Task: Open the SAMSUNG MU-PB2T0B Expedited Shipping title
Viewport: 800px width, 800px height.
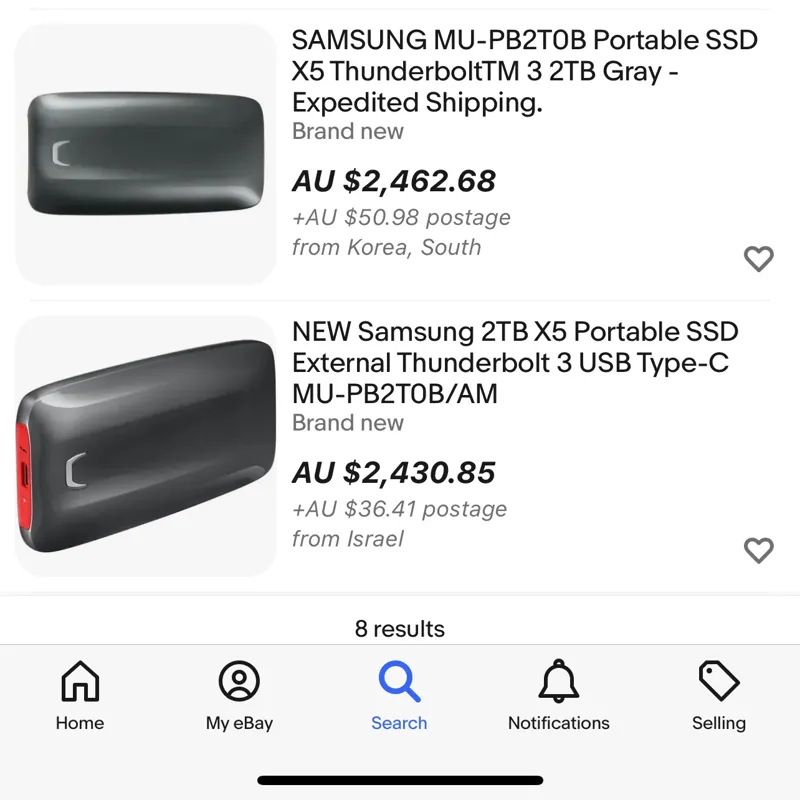Action: click(x=524, y=71)
